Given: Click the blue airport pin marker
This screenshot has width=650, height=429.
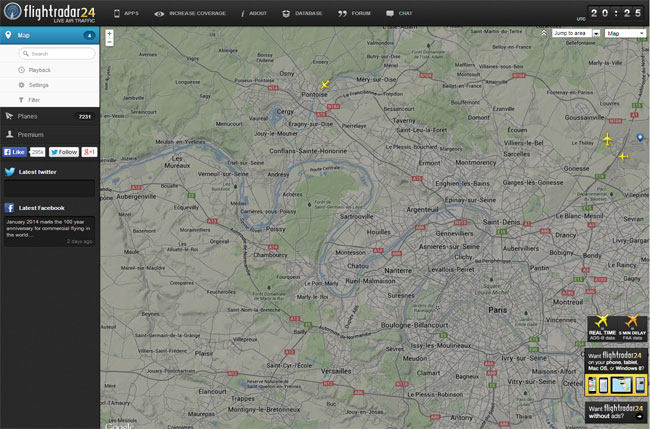Looking at the screenshot, I should click(640, 137).
